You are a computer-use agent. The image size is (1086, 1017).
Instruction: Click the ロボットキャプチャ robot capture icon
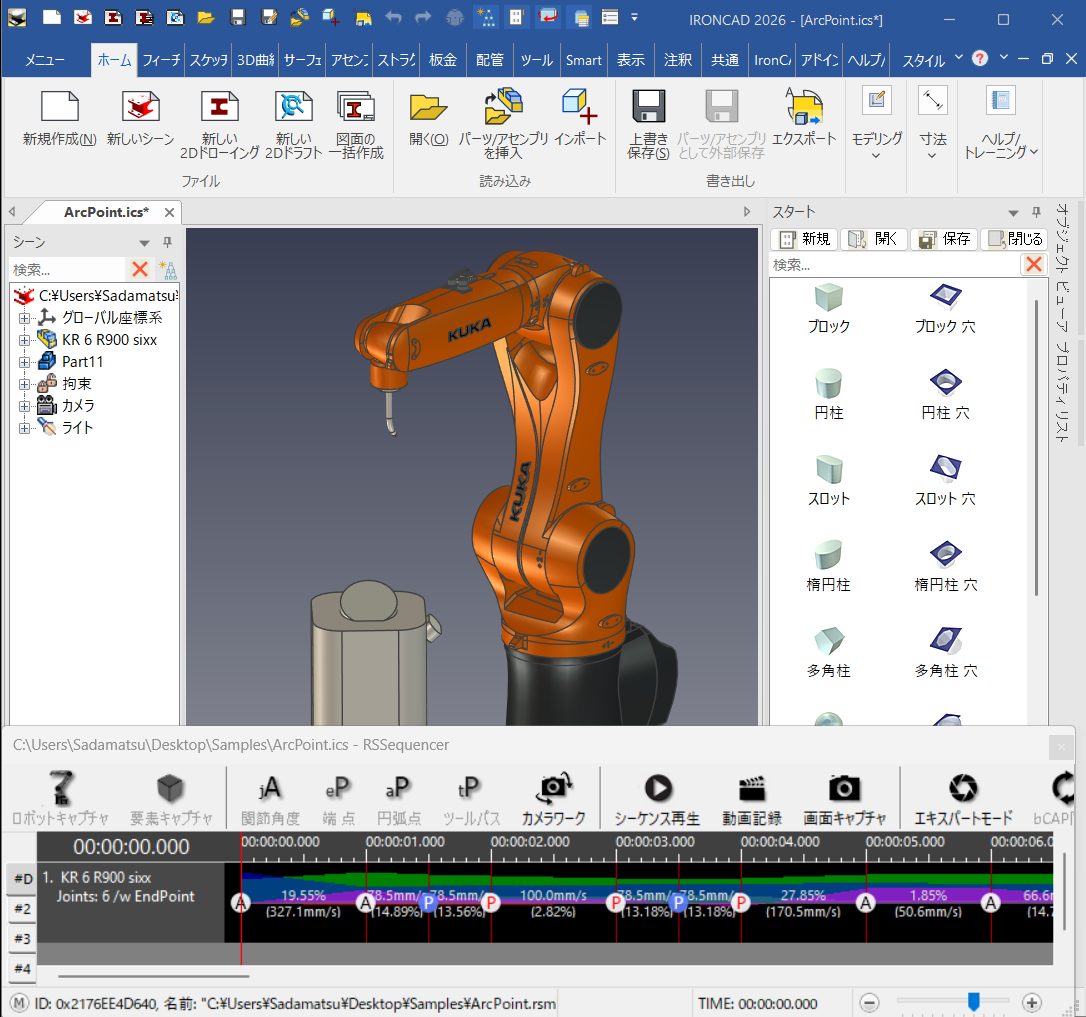click(61, 788)
